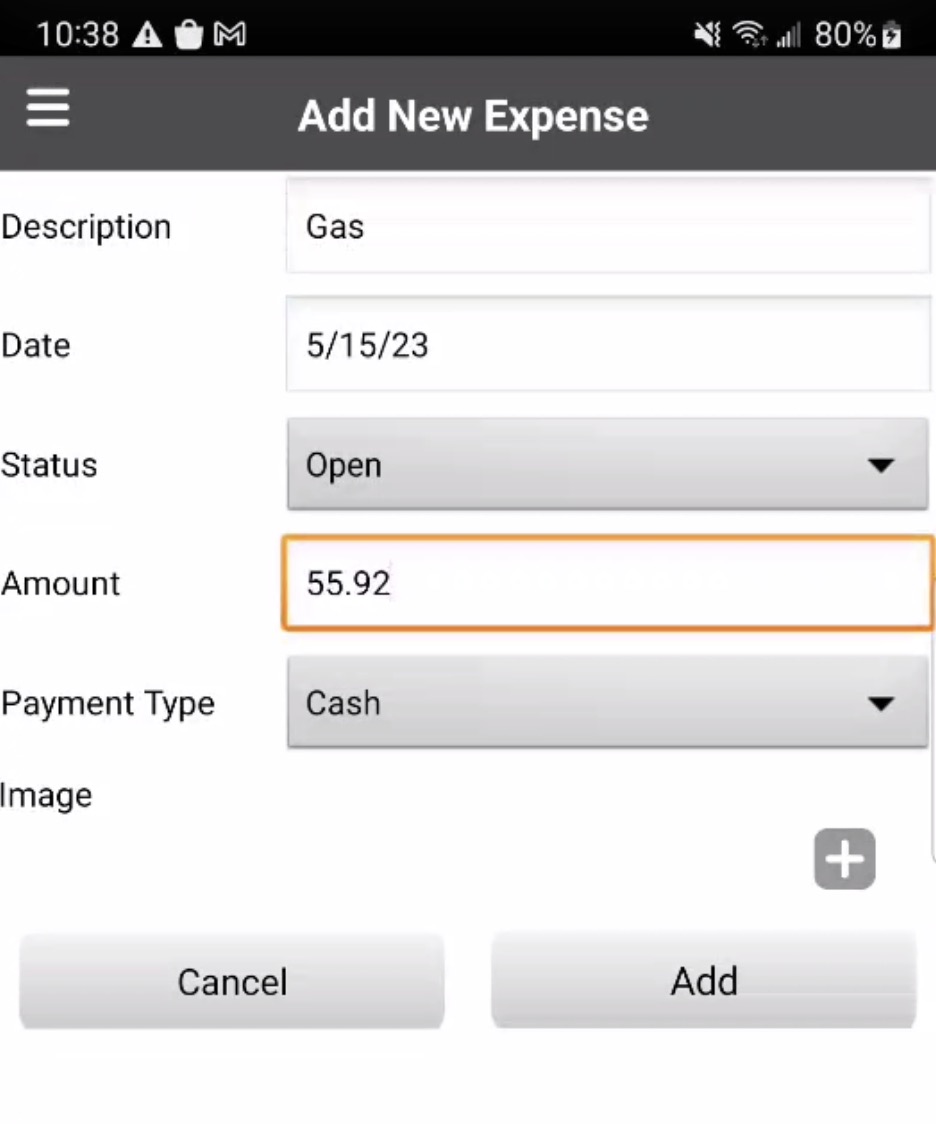Tap the Date field showing 5/15/23

tap(607, 346)
